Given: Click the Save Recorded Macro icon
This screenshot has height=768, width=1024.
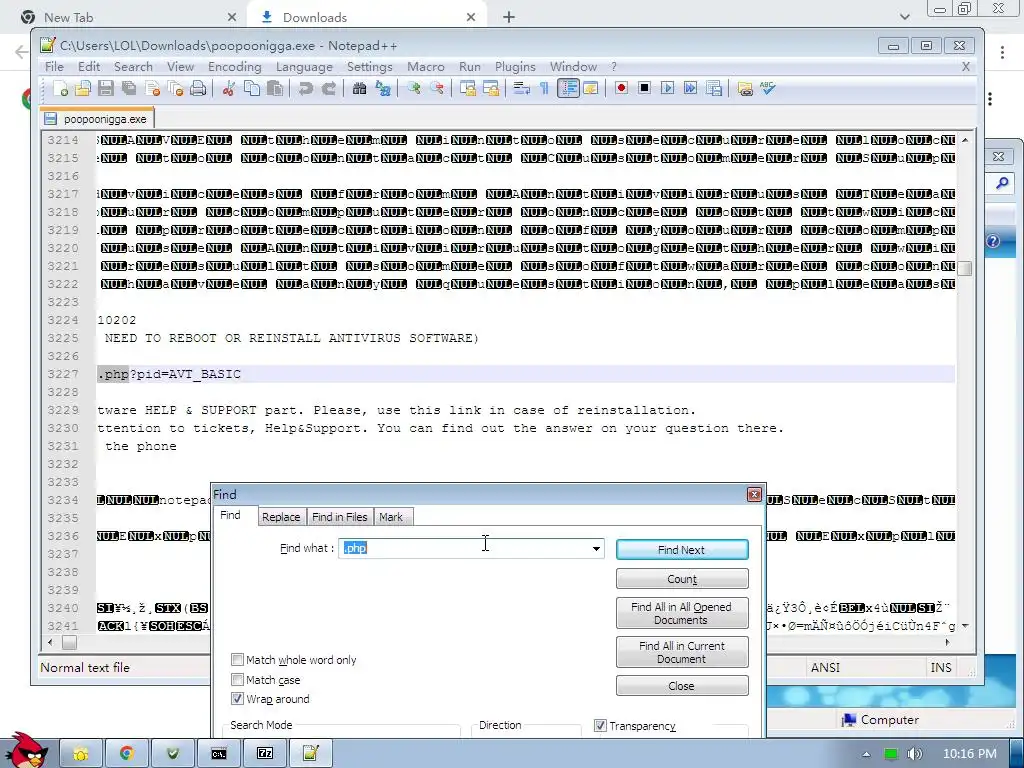Looking at the screenshot, I should [x=714, y=88].
